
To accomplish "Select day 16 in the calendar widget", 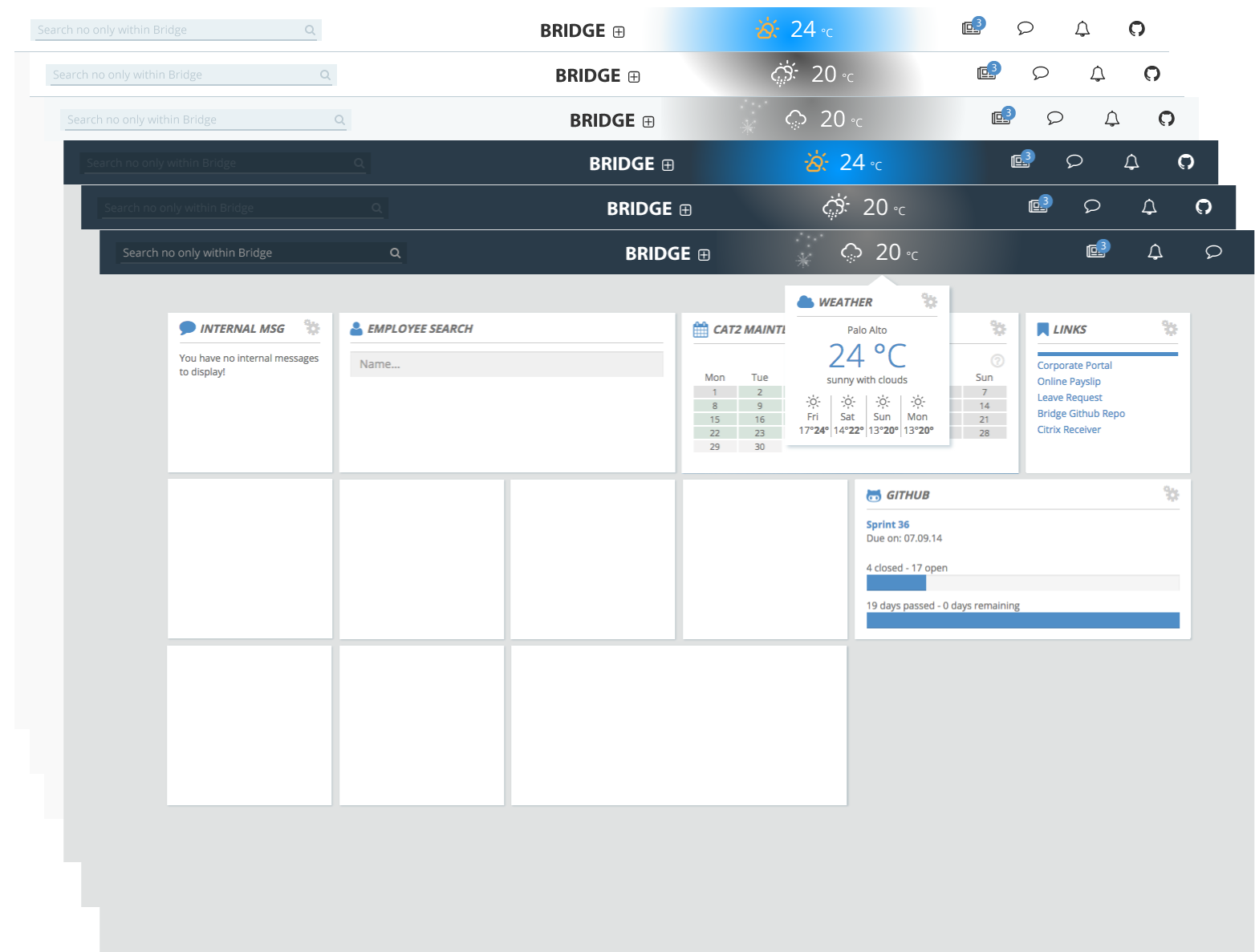I will [759, 419].
